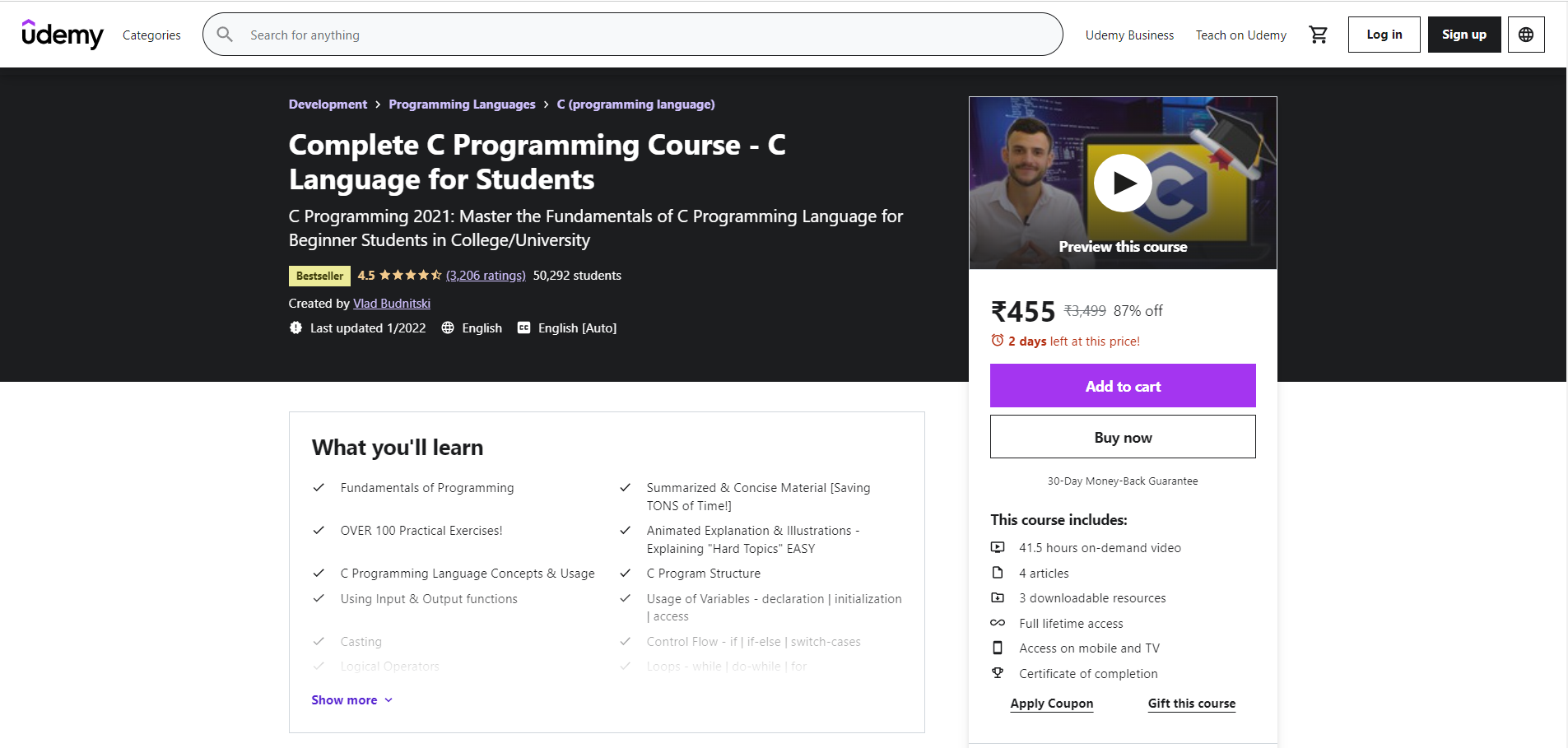Click the articles file icon
The image size is (1568, 748).
click(998, 573)
